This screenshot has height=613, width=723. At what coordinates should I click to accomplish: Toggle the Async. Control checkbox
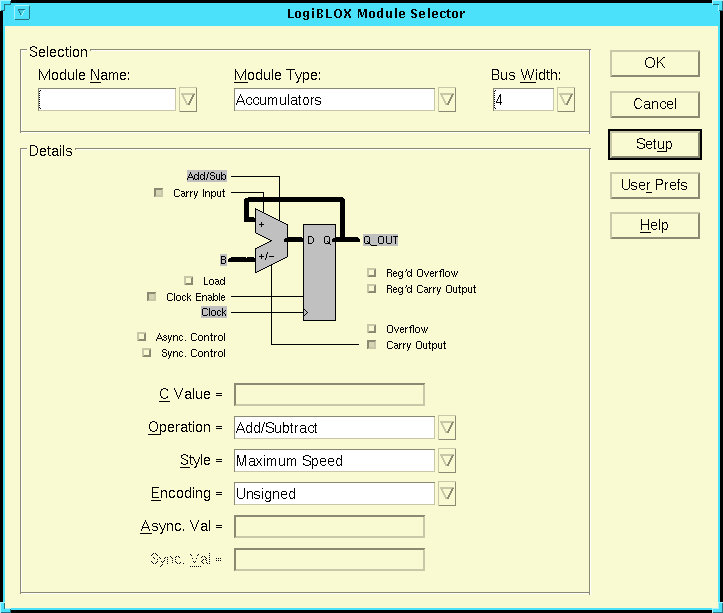click(x=147, y=337)
